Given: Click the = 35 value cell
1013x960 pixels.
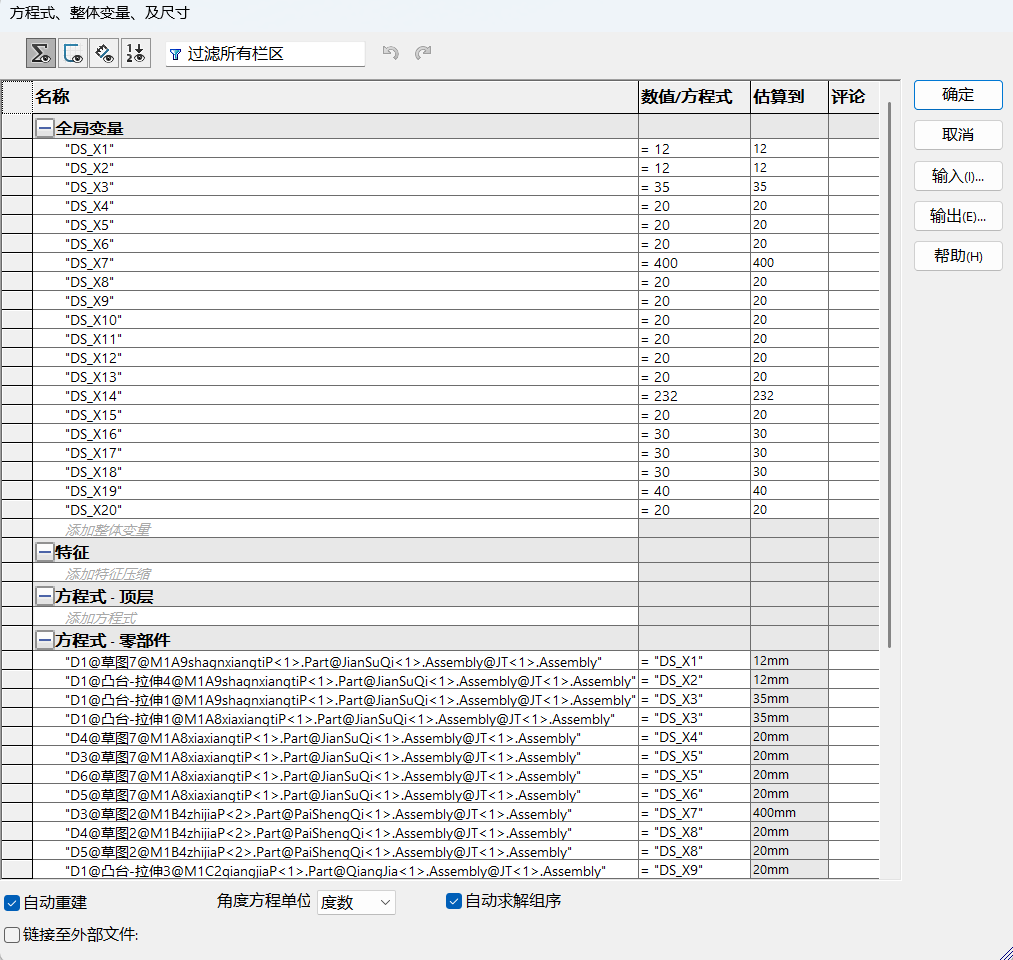Looking at the screenshot, I should [694, 187].
